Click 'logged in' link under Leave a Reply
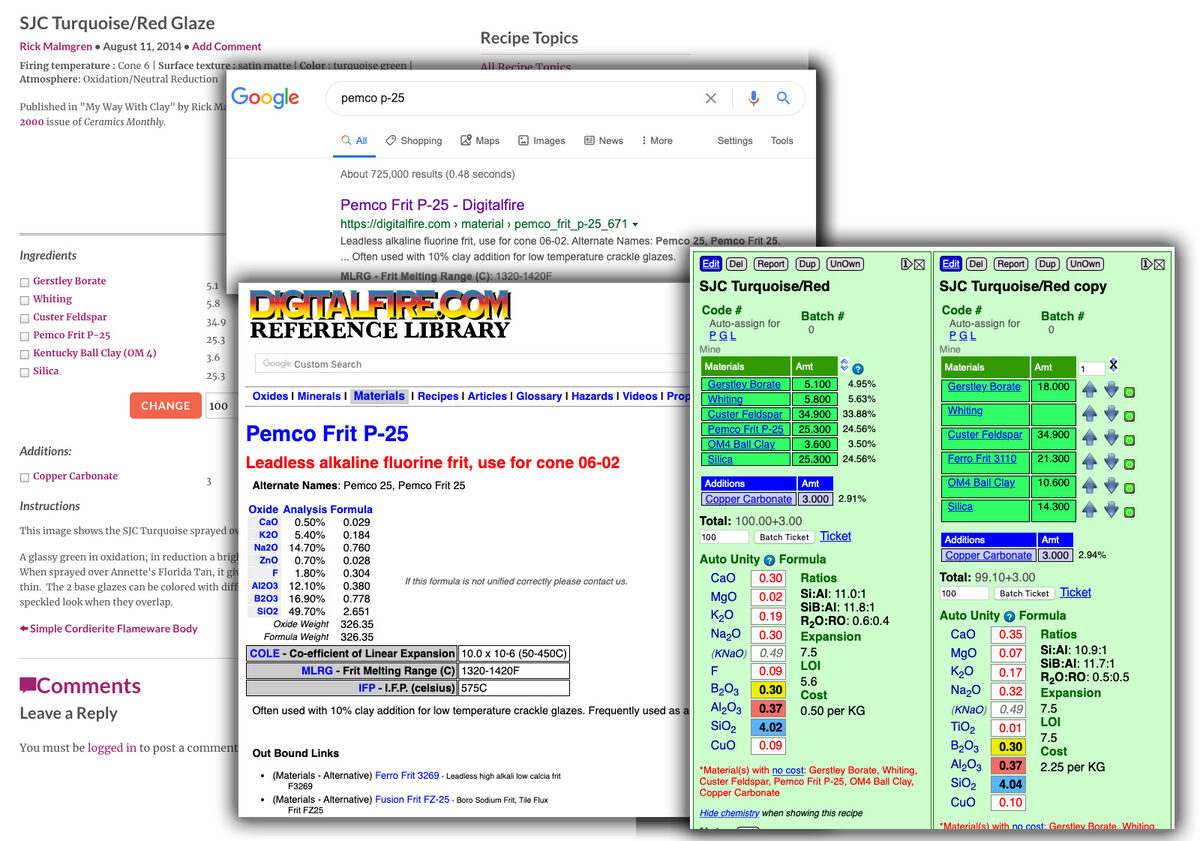1200x841 pixels. pos(112,747)
